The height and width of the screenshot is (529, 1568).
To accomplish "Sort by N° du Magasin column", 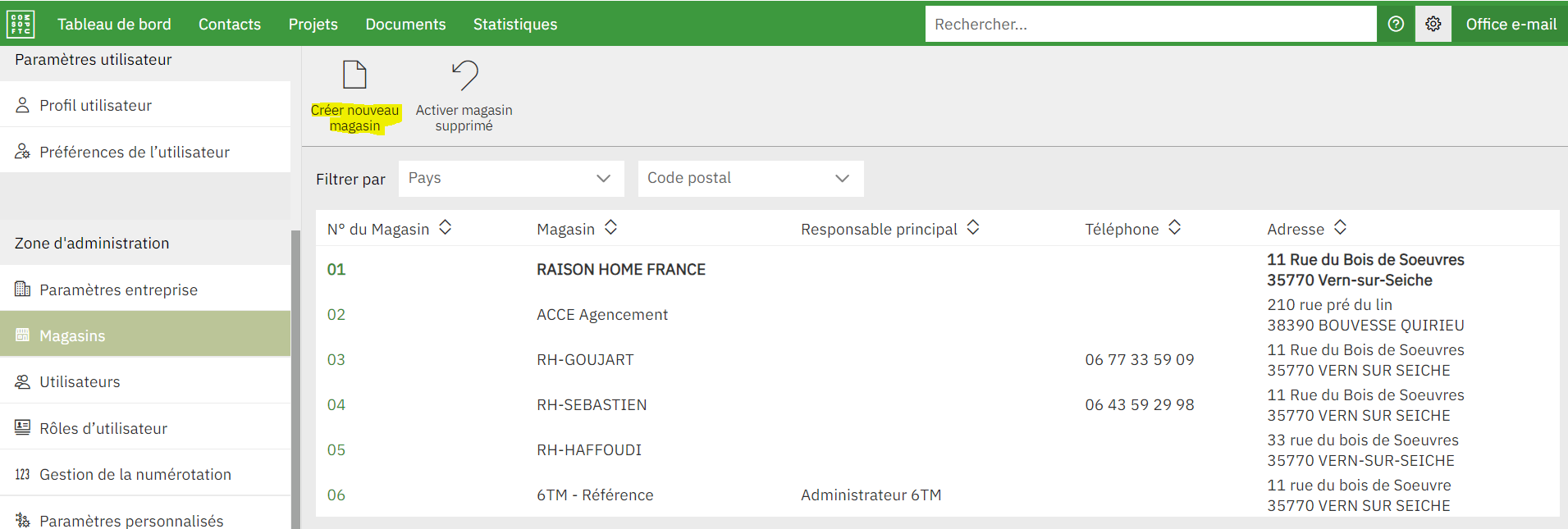I will (446, 228).
